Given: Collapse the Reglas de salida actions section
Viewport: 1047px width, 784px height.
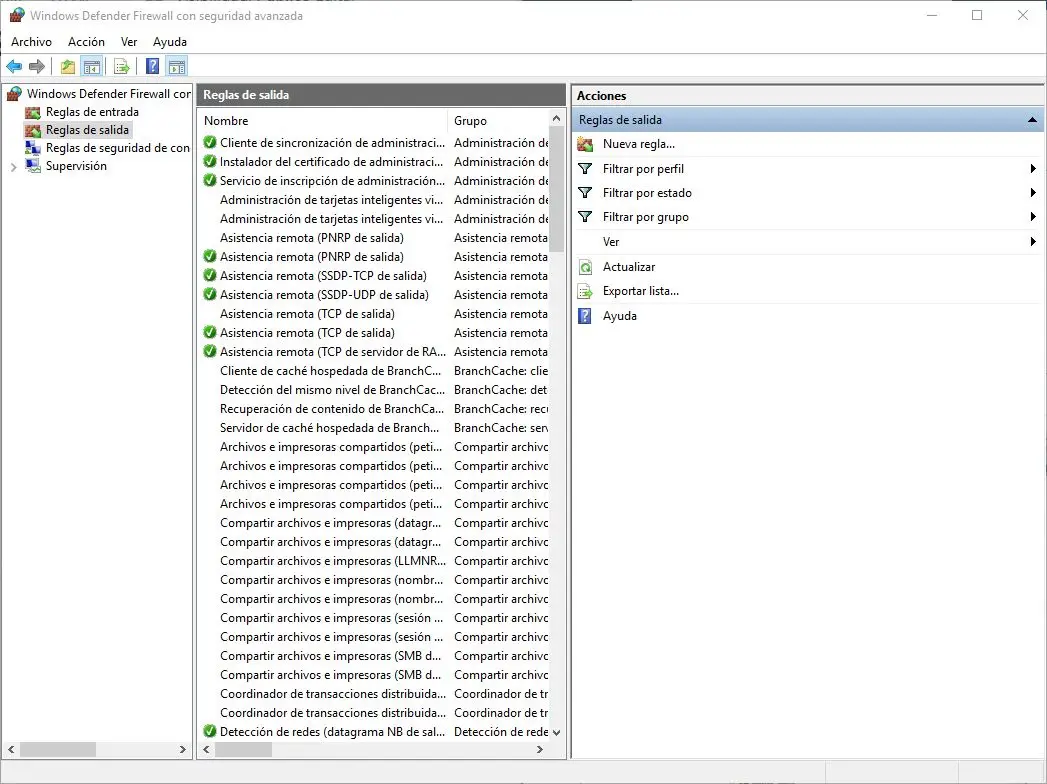Looking at the screenshot, I should tap(1032, 120).
